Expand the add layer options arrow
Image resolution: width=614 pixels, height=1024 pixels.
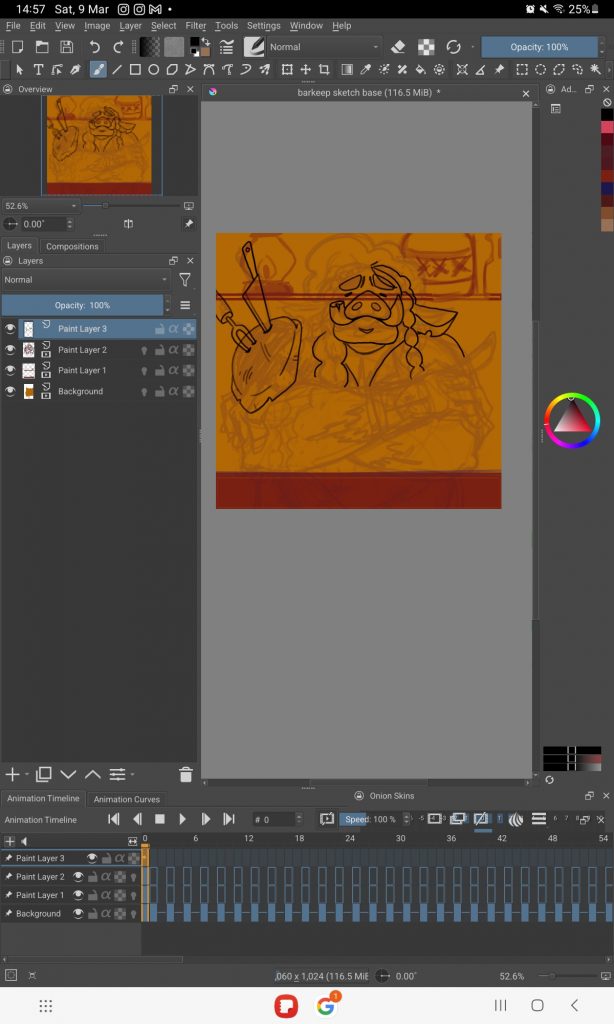(x=27, y=775)
